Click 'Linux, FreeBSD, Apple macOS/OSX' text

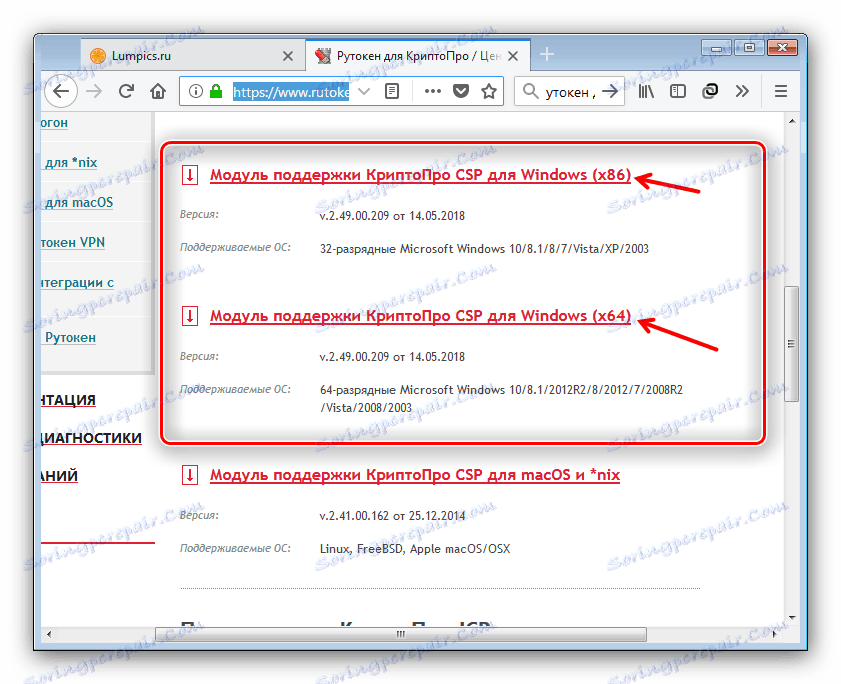415,549
